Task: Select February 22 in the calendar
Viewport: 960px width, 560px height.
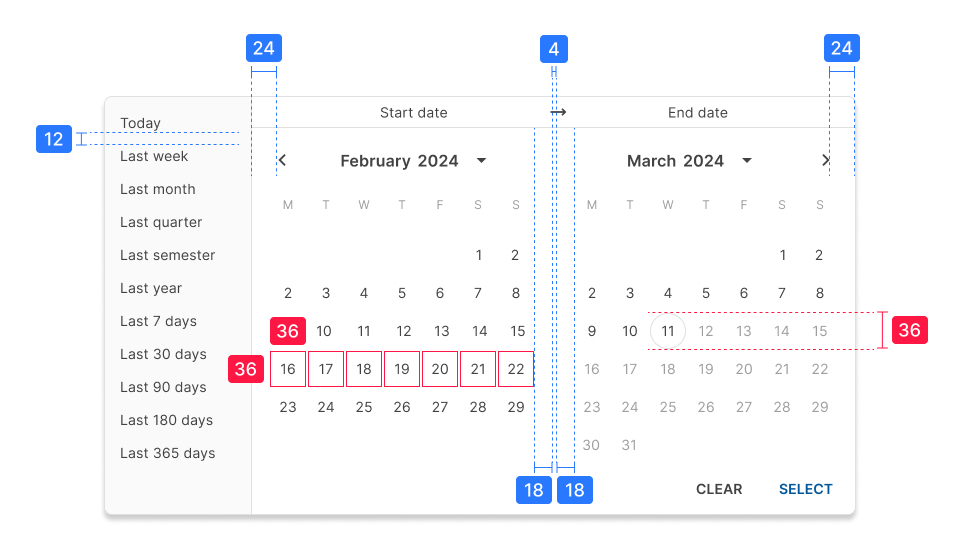Action: 516,369
